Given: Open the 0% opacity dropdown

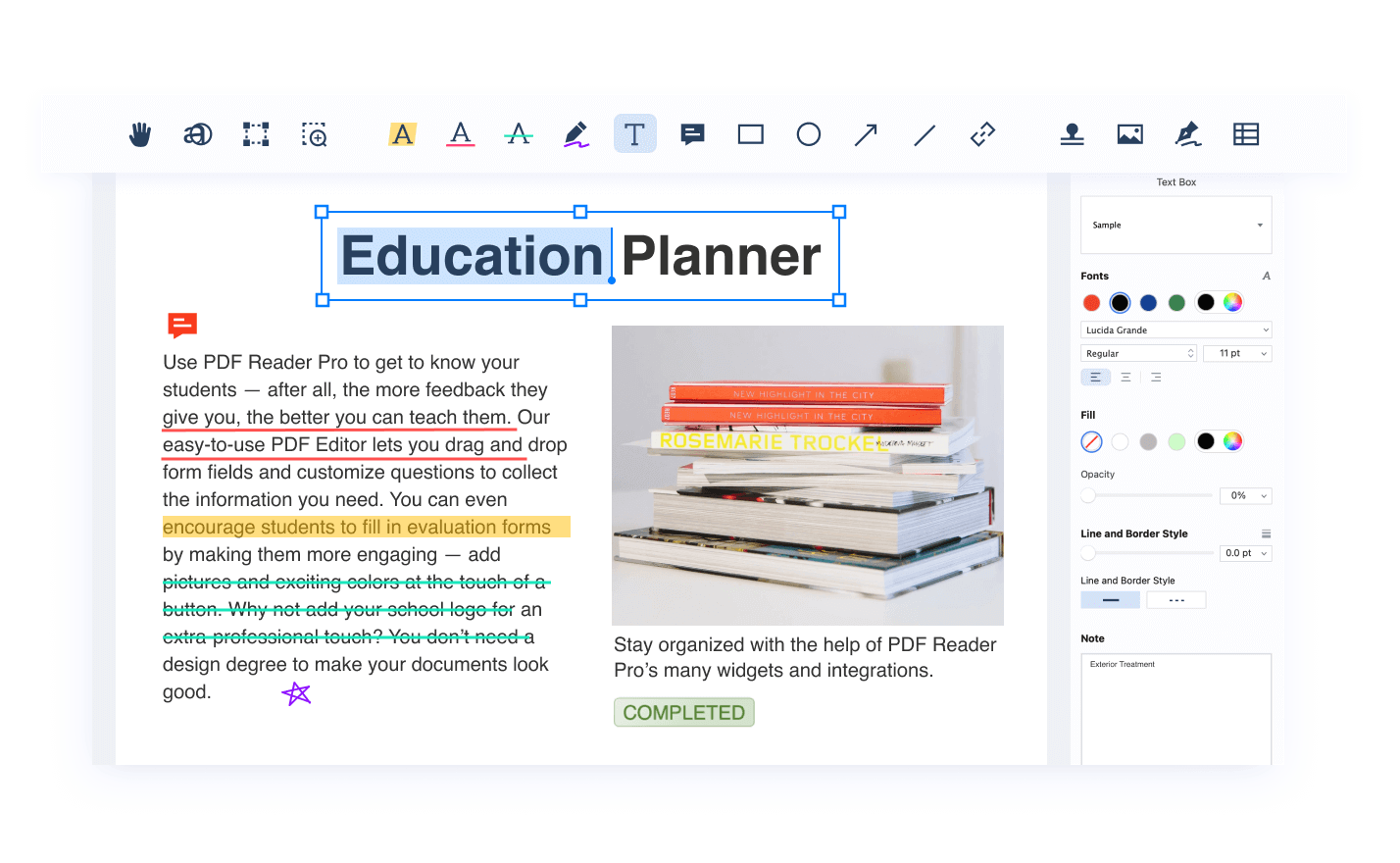Looking at the screenshot, I should pos(1245,496).
